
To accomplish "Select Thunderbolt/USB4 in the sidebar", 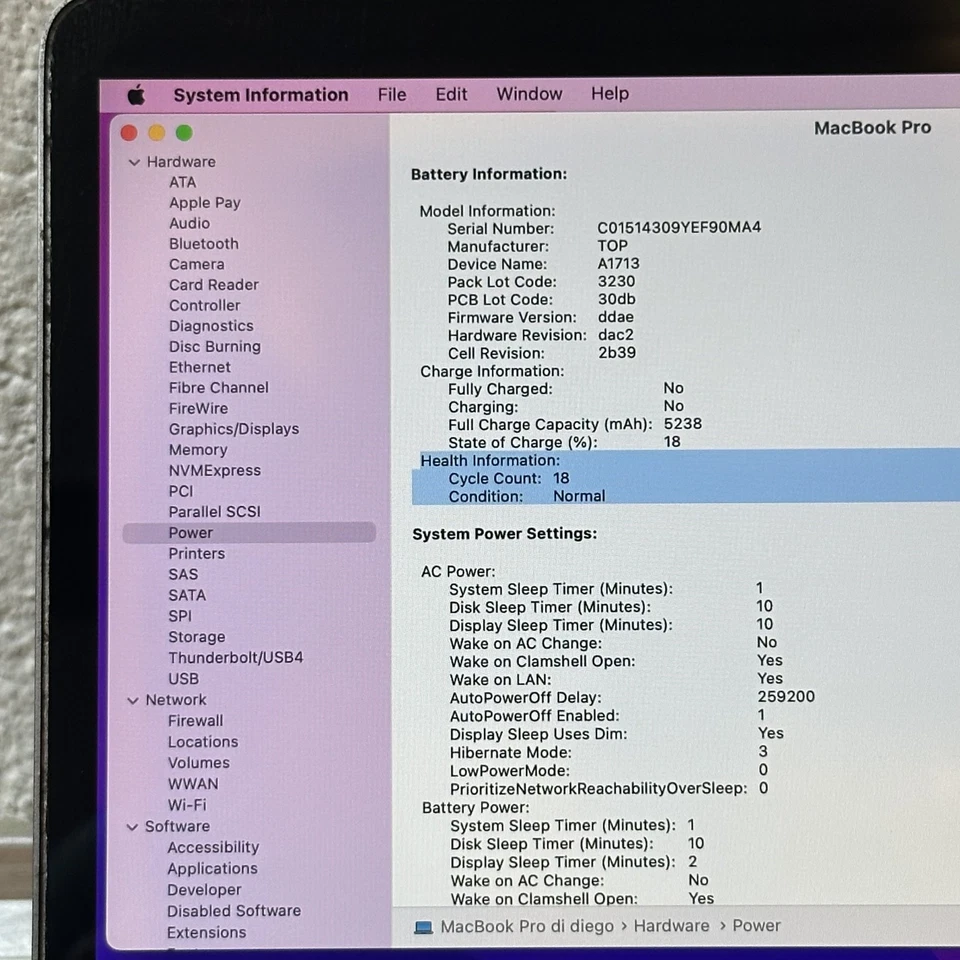I will (236, 658).
